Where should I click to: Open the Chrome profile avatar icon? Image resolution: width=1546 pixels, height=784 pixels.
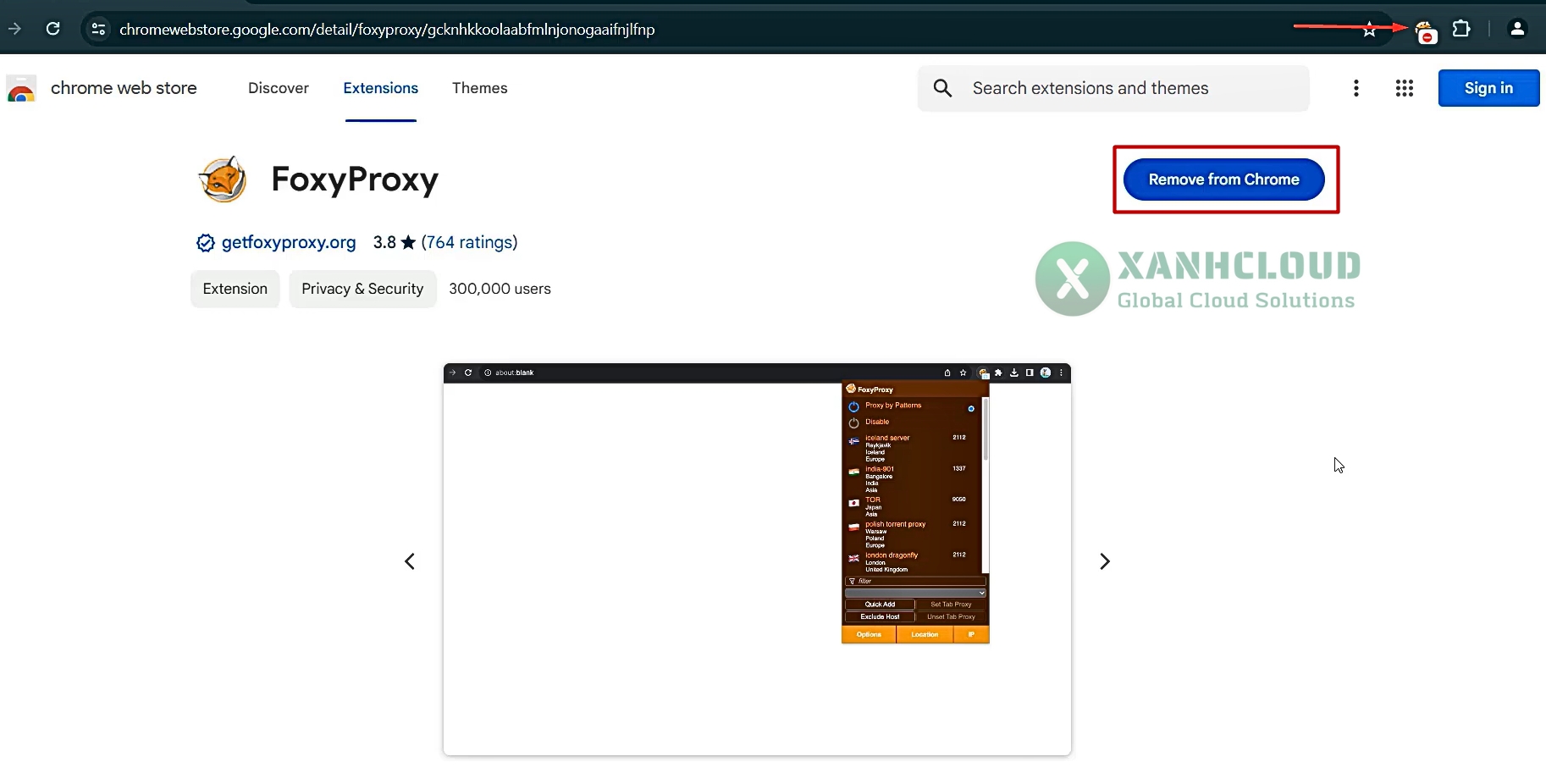pyautogui.click(x=1517, y=29)
